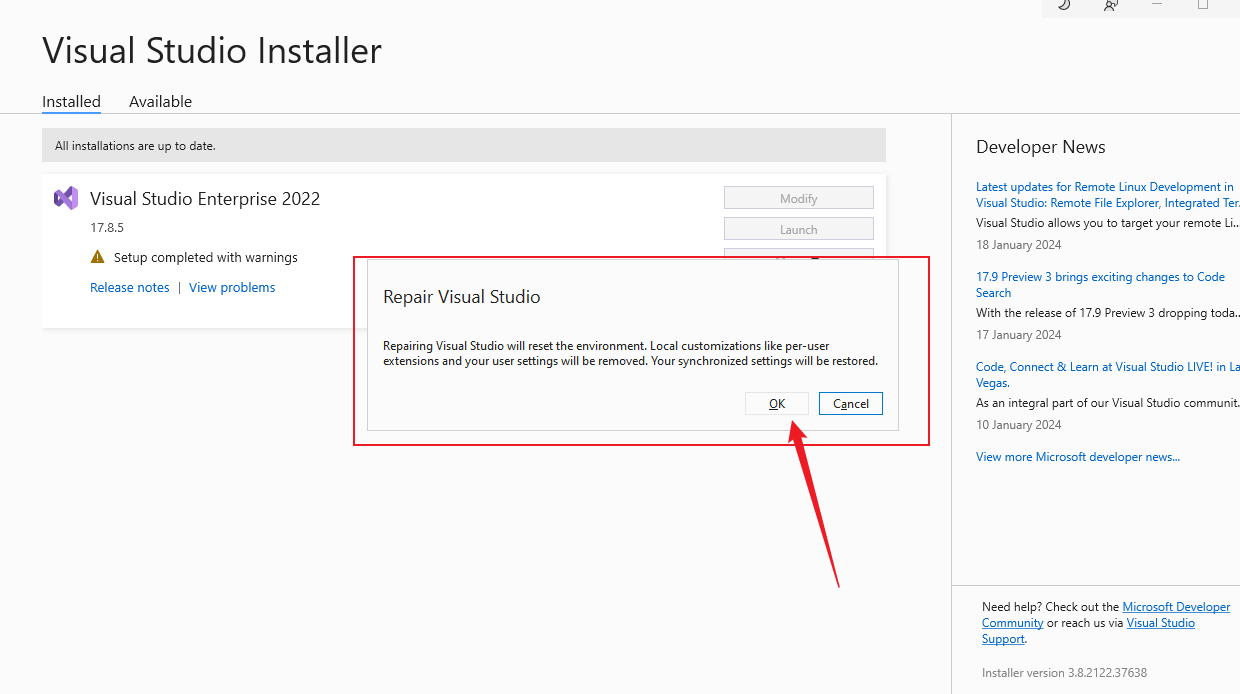Click the Developer News heading
1240x694 pixels.
[1041, 147]
